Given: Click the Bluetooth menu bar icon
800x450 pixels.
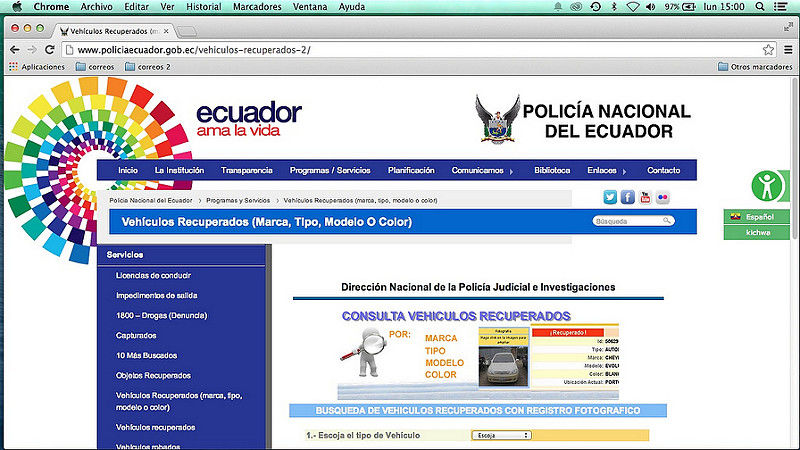Looking at the screenshot, I should coord(614,7).
